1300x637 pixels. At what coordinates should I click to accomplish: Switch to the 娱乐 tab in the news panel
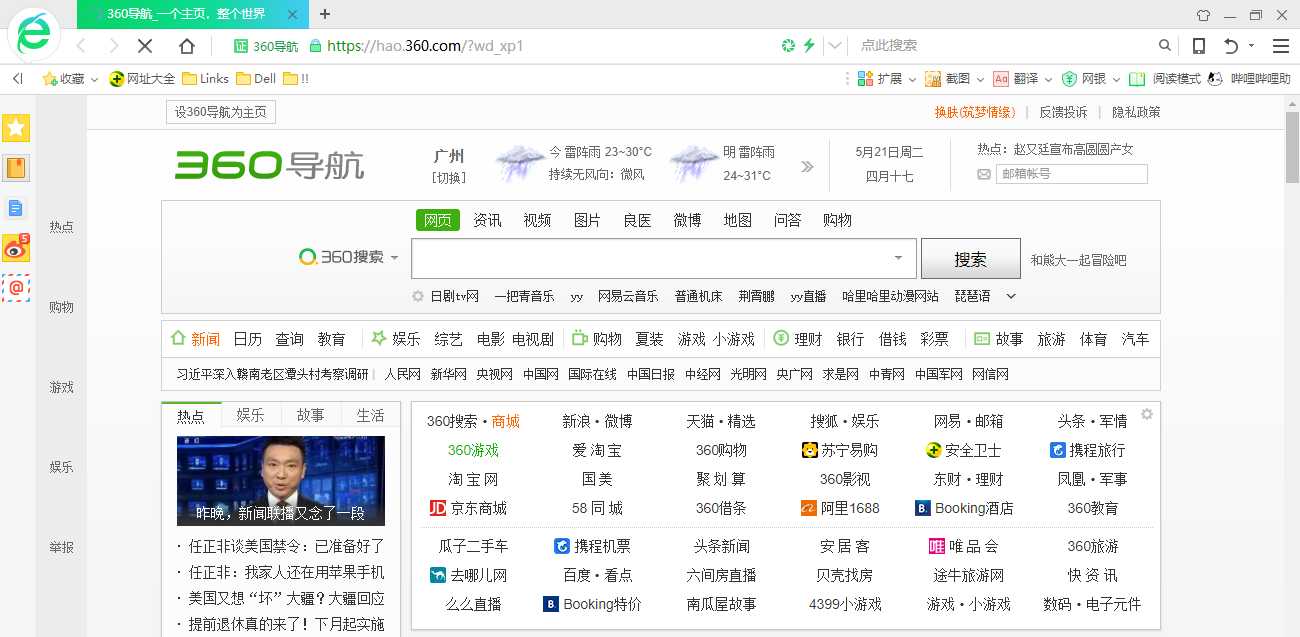point(250,415)
